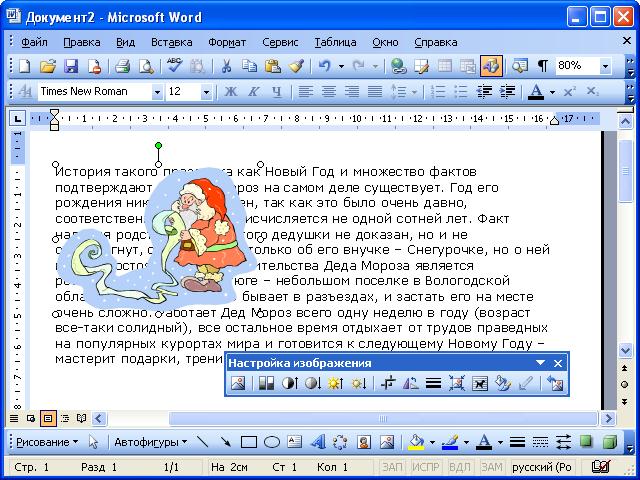Open the Сервис menu
The image size is (640, 480).
coord(280,42)
